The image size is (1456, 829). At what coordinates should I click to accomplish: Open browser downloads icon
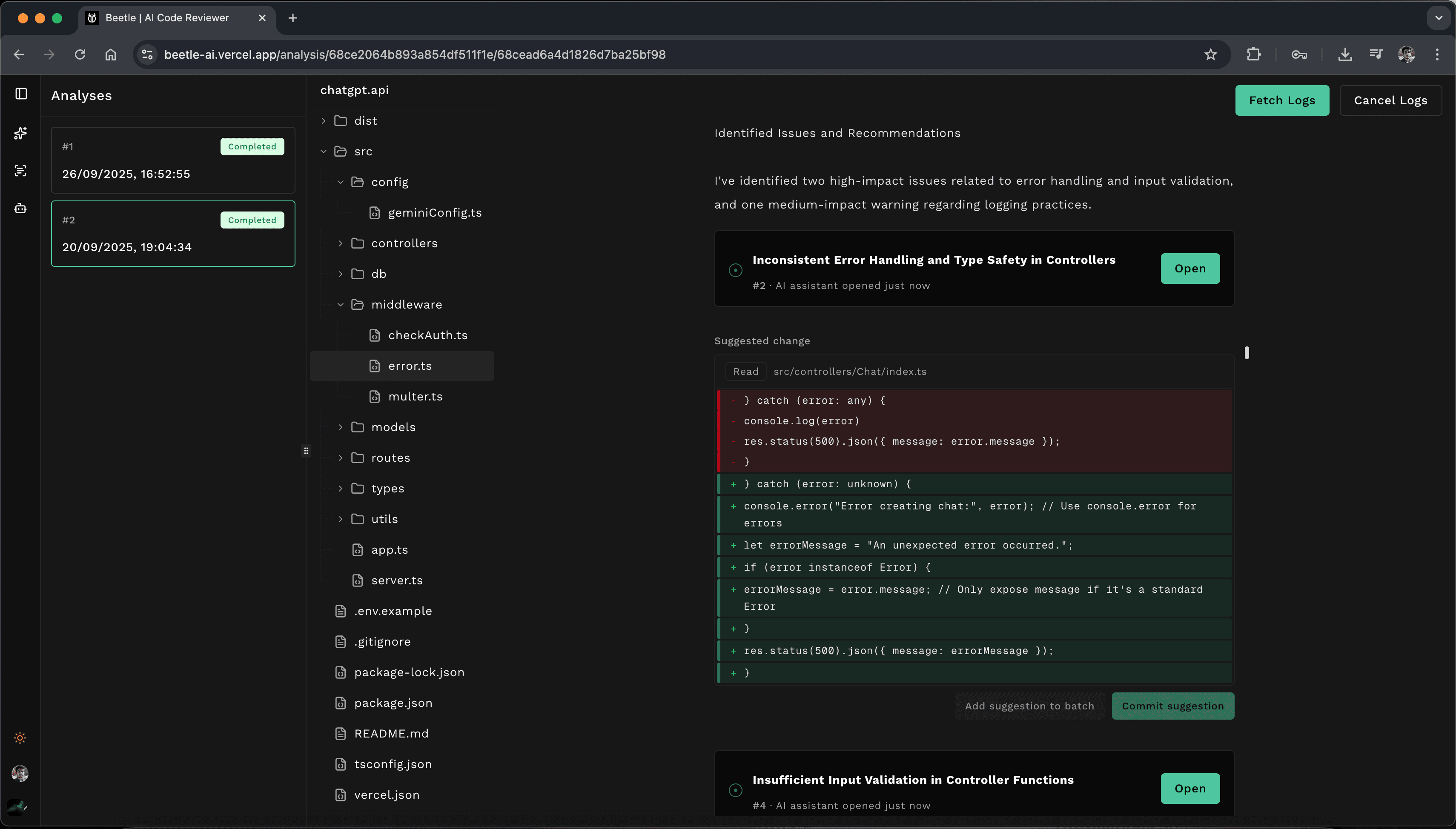click(1345, 54)
